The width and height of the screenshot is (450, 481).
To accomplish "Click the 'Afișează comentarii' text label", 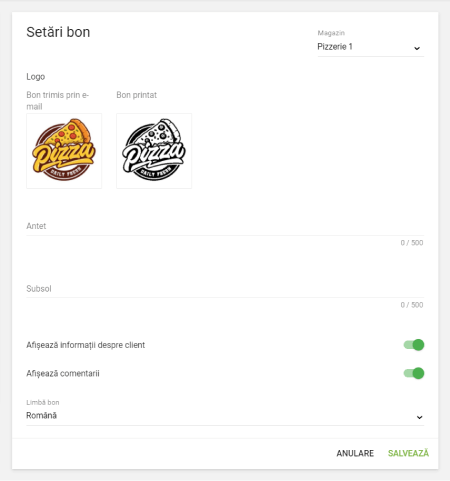I will click(63, 373).
